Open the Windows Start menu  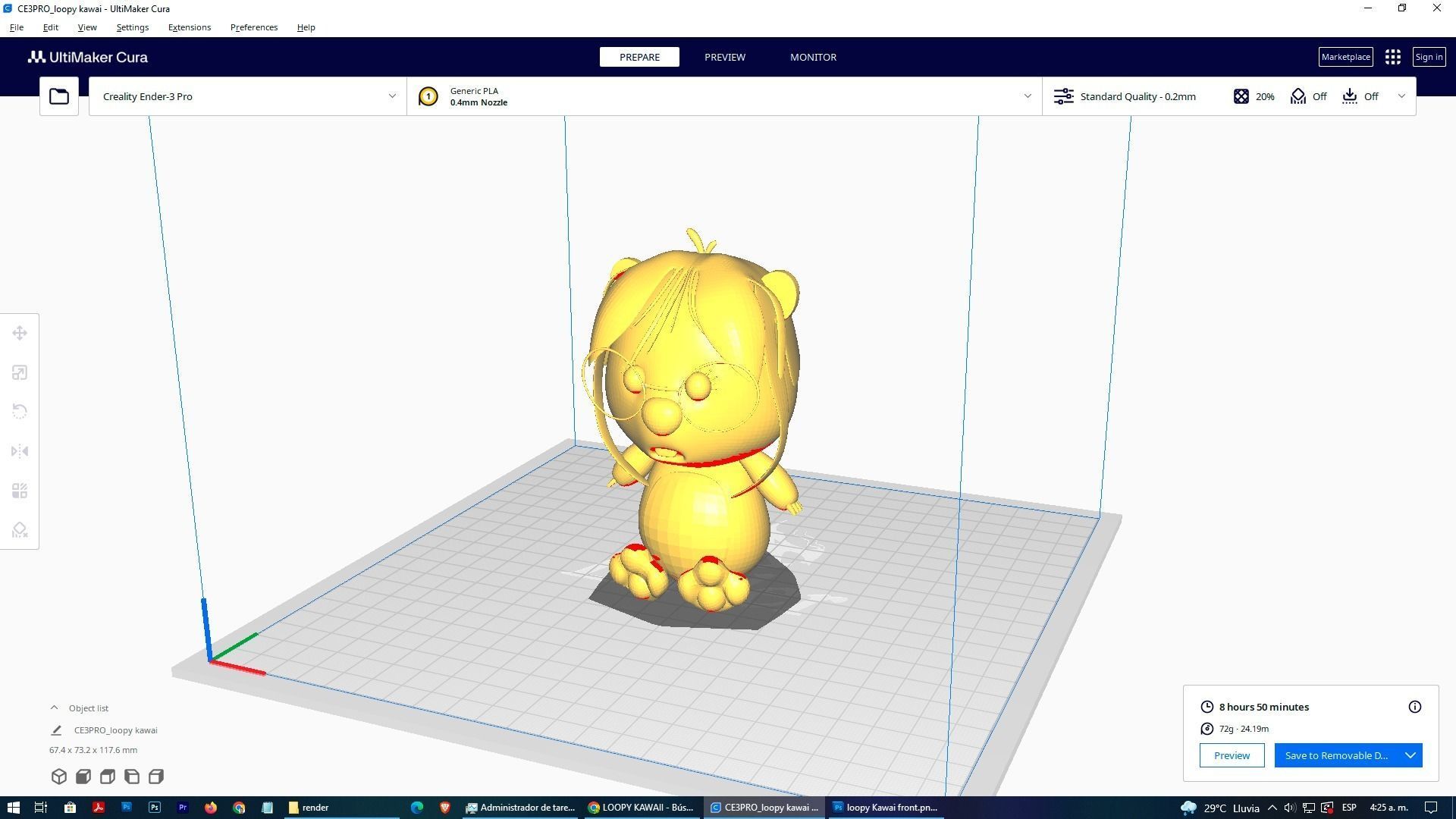click(x=13, y=808)
